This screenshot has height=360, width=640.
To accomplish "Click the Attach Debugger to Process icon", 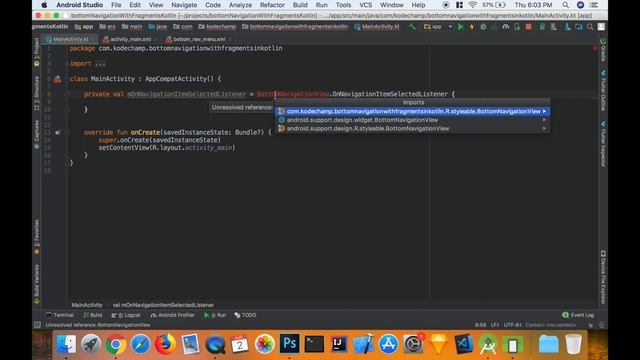I will click(517, 27).
